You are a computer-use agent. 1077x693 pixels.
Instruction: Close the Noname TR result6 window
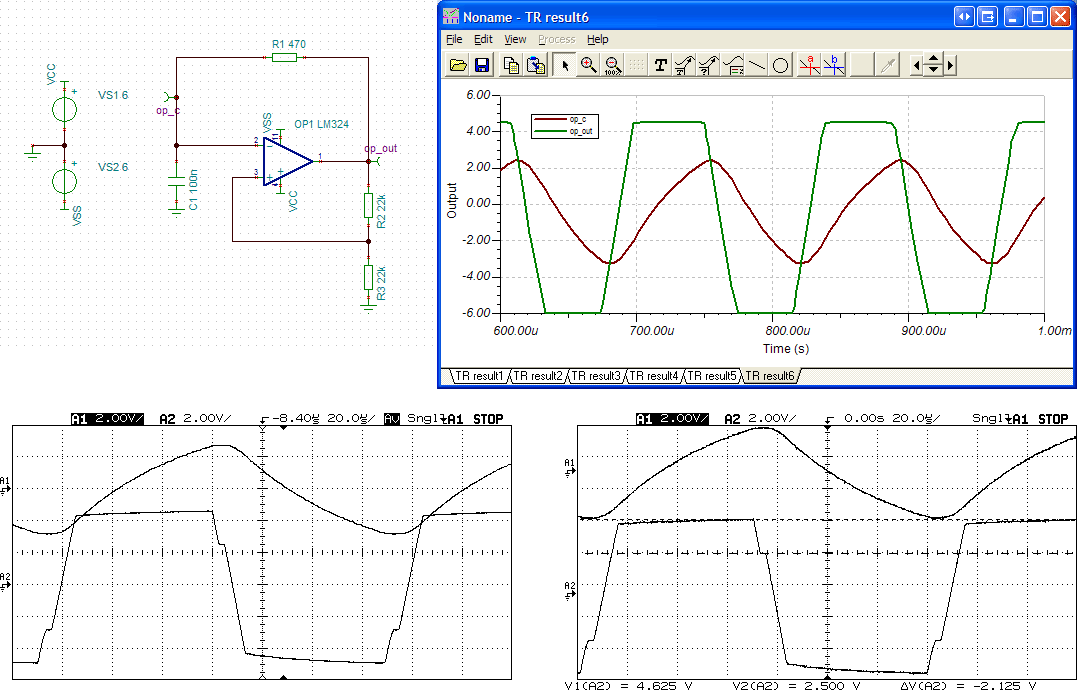(x=1061, y=16)
